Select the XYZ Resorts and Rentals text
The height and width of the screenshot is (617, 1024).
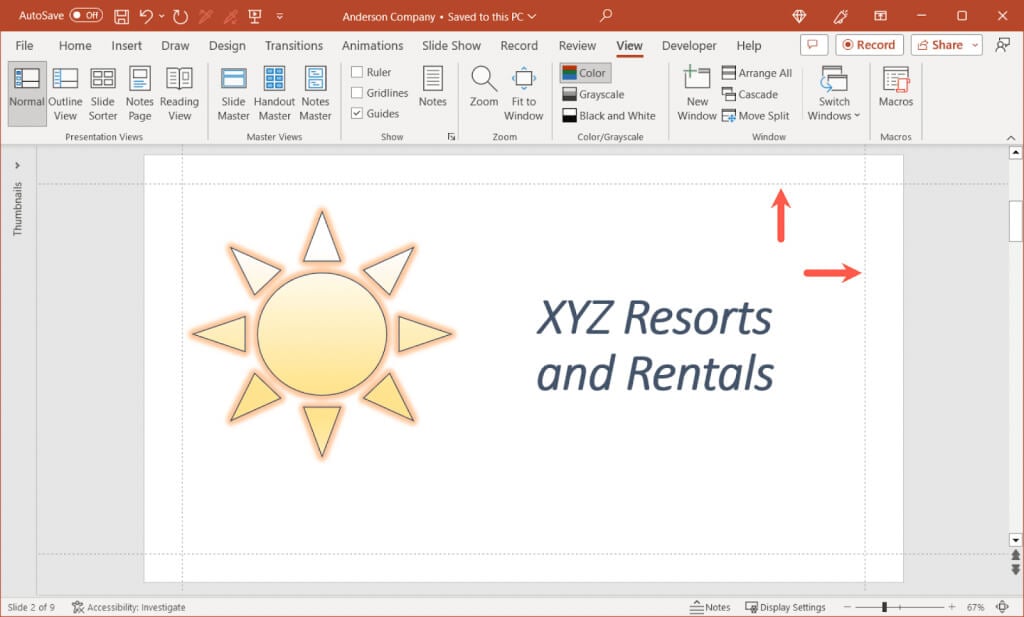coord(654,345)
